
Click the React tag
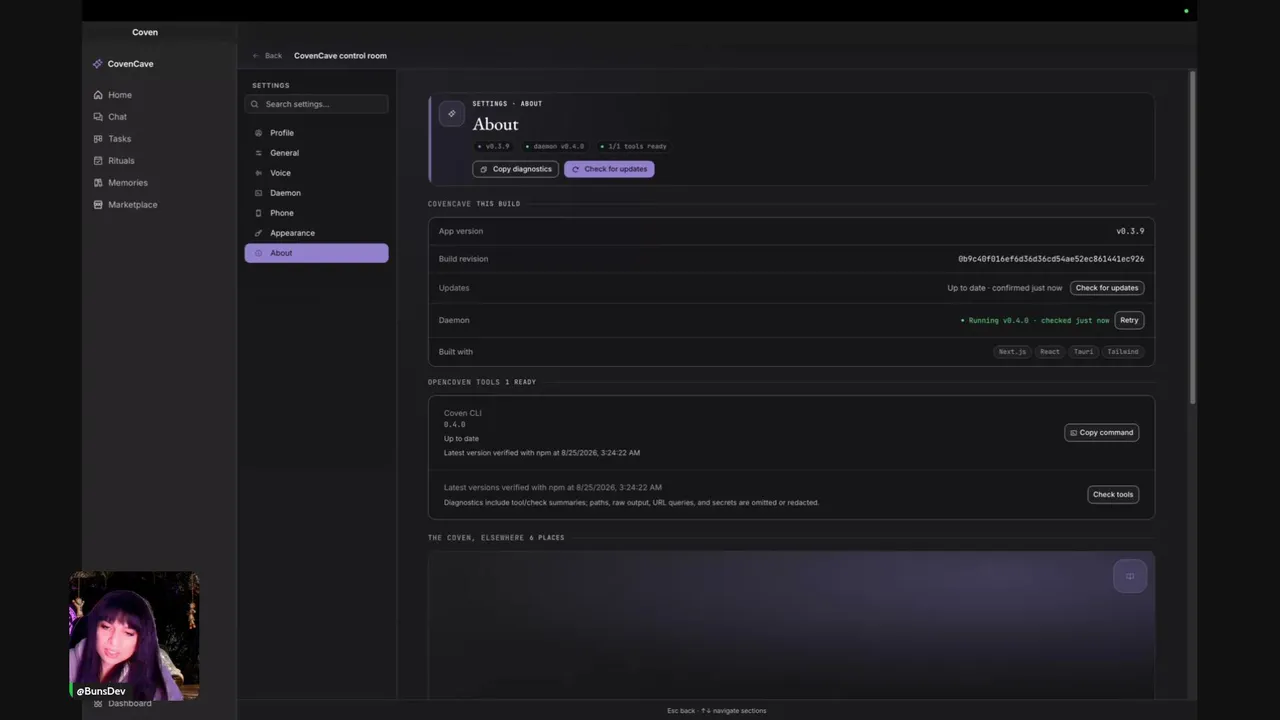pos(1049,352)
